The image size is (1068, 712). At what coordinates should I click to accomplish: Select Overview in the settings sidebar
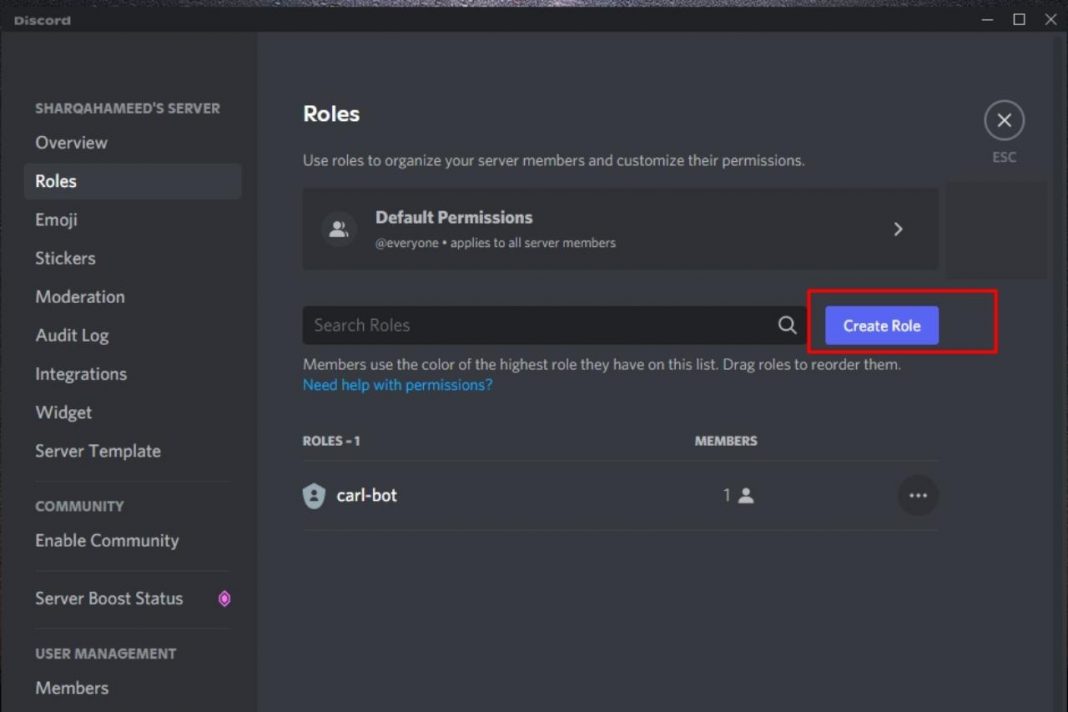click(71, 142)
